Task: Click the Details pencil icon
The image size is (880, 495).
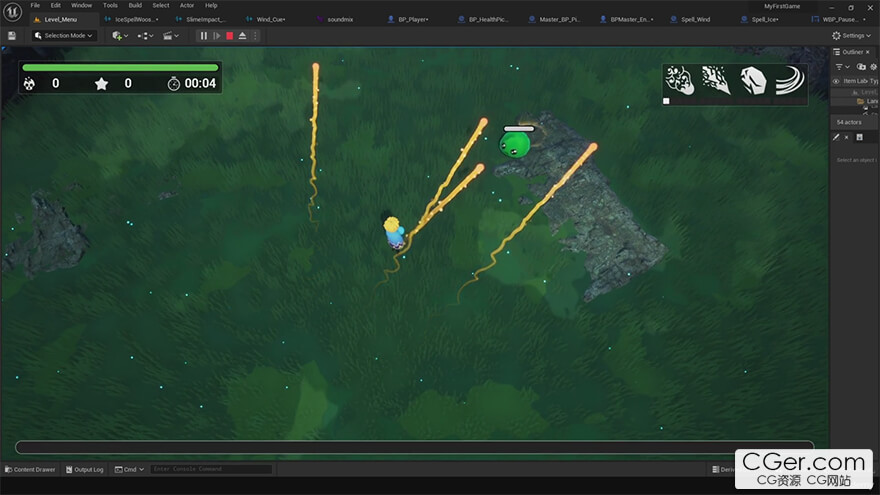Action: pyautogui.click(x=836, y=137)
